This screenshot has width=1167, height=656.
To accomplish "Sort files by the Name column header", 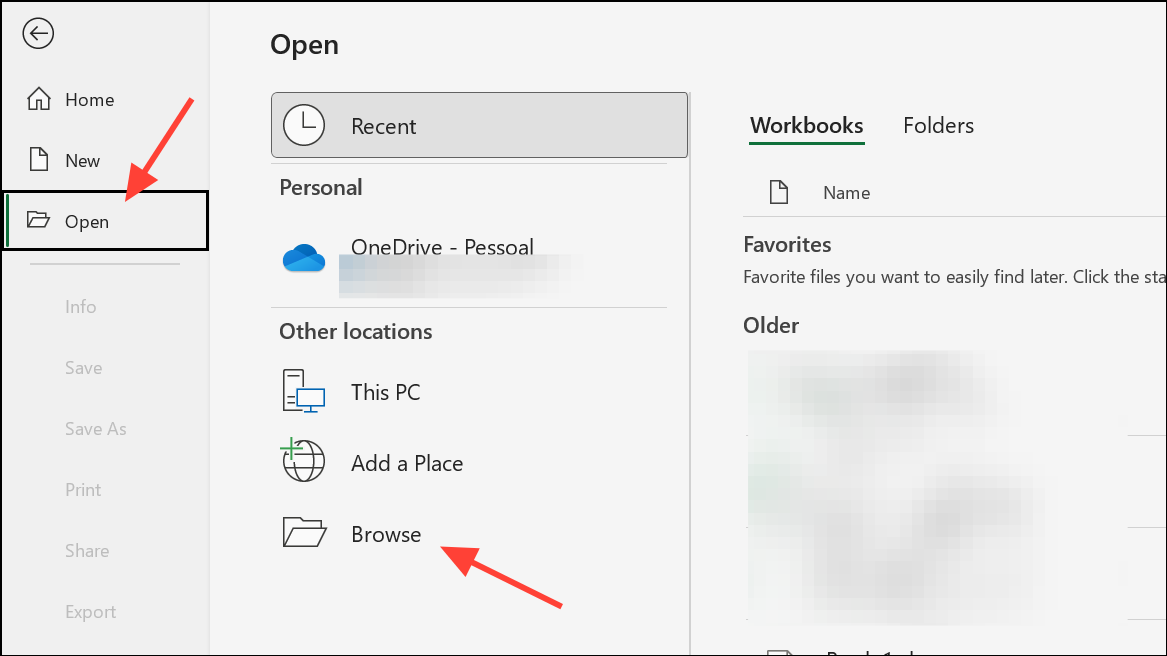I will 846,191.
